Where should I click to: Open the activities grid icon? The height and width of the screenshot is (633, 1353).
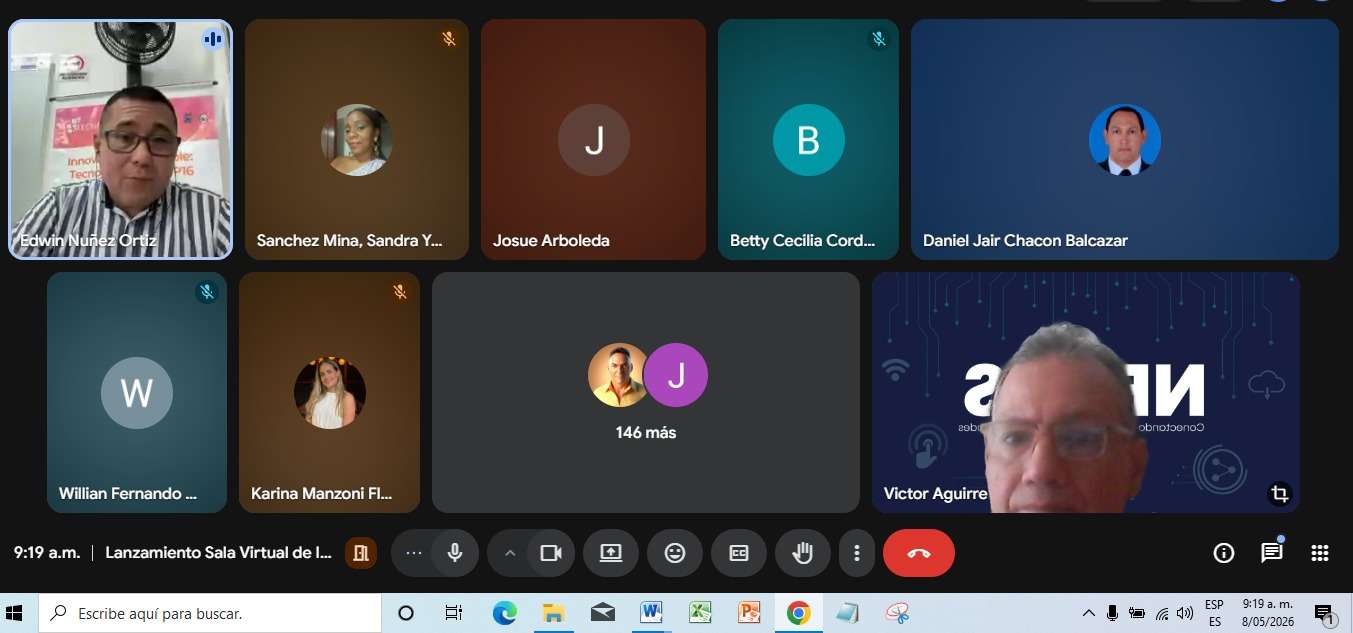pyautogui.click(x=1320, y=553)
